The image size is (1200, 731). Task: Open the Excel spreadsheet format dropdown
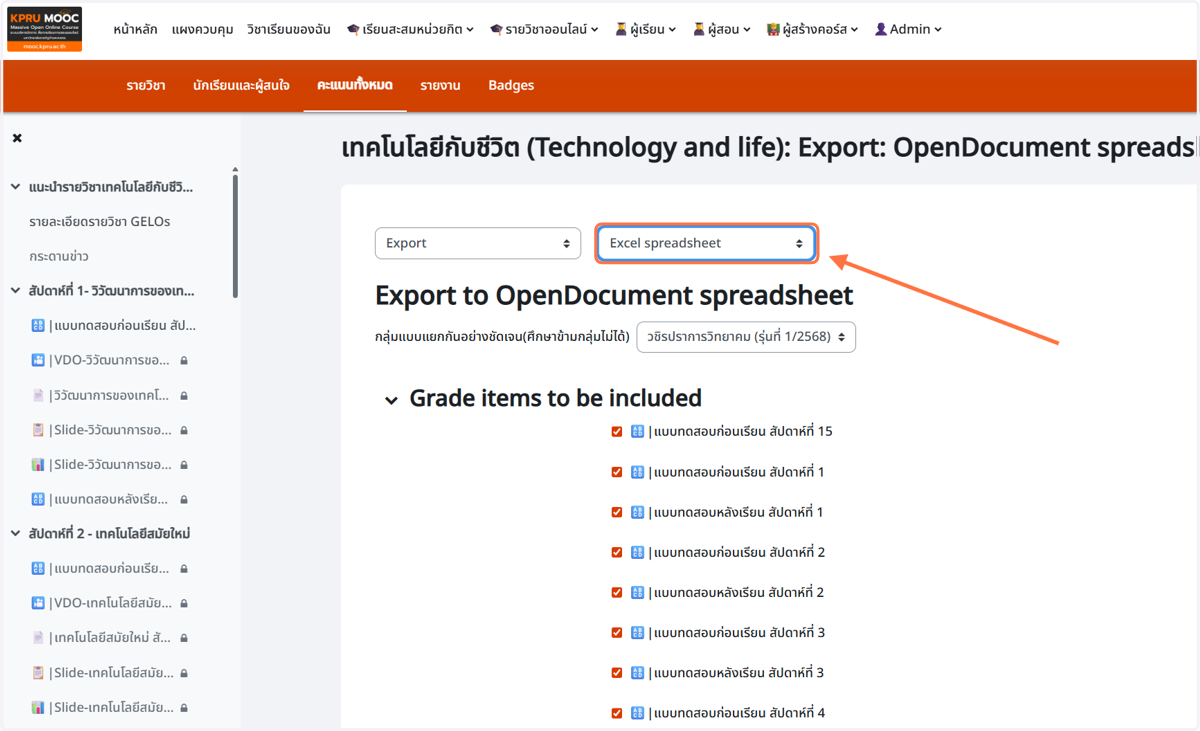[706, 243]
